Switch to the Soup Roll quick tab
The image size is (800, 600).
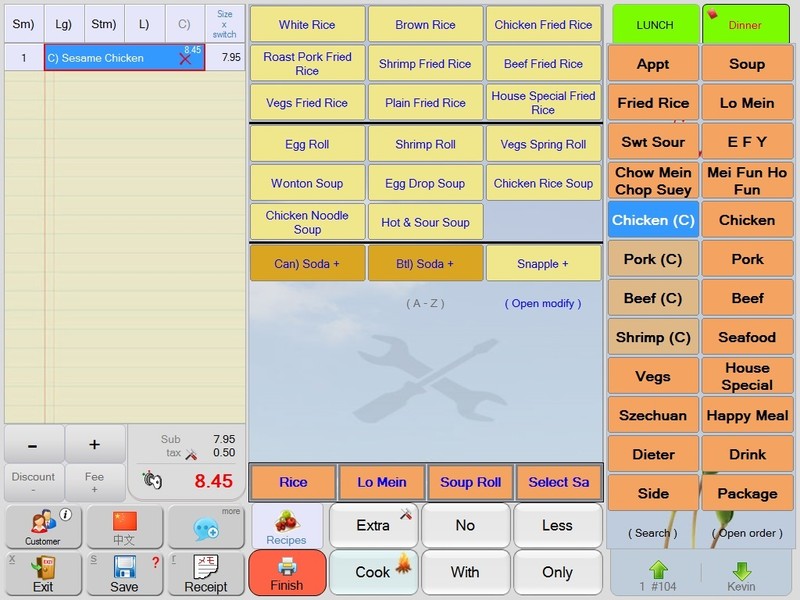click(470, 482)
